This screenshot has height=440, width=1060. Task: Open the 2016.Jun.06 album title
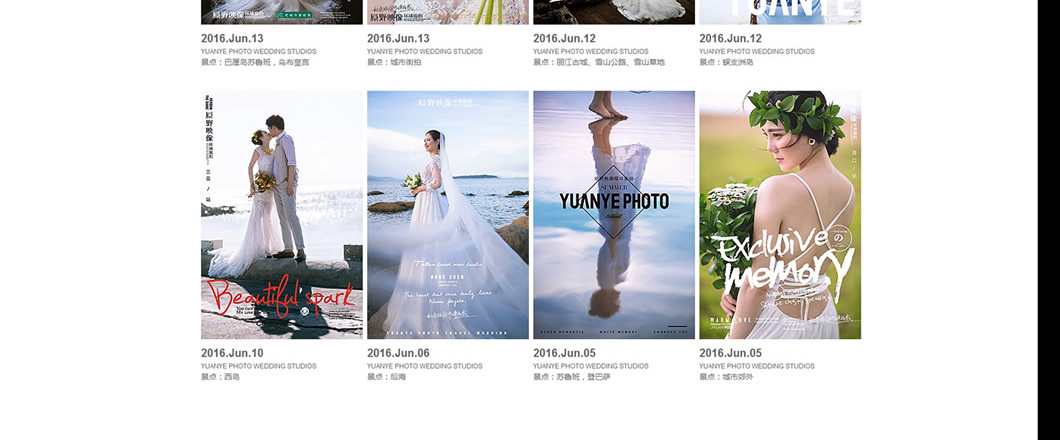pos(398,353)
